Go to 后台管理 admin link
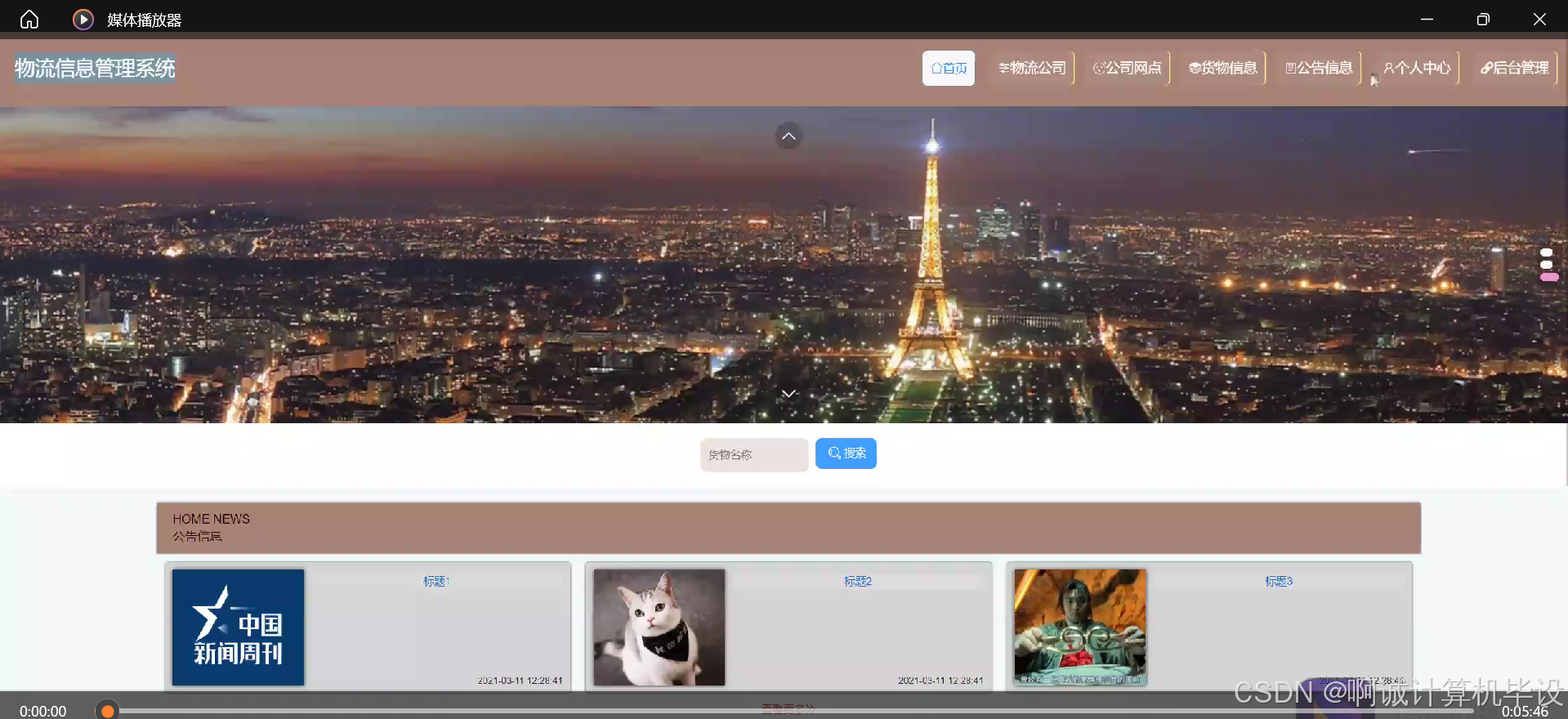1568x719 pixels. pos(1515,68)
